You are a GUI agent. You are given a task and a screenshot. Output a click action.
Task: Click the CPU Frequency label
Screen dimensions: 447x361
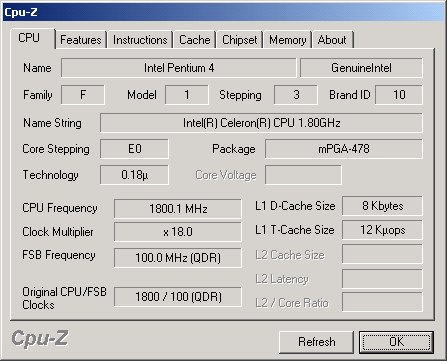(60, 208)
